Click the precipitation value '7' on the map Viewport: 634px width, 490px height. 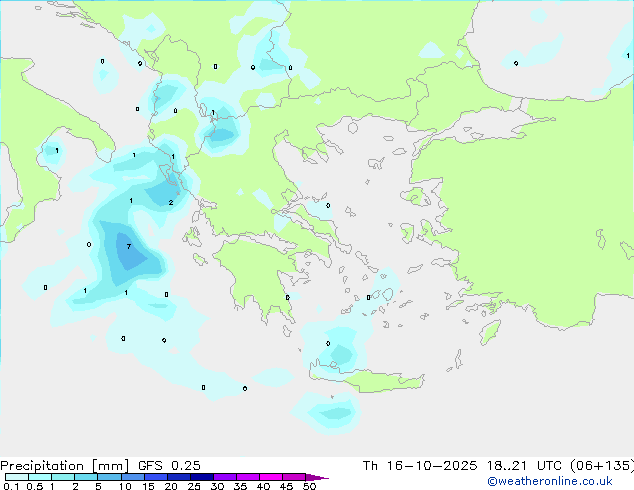click(129, 246)
